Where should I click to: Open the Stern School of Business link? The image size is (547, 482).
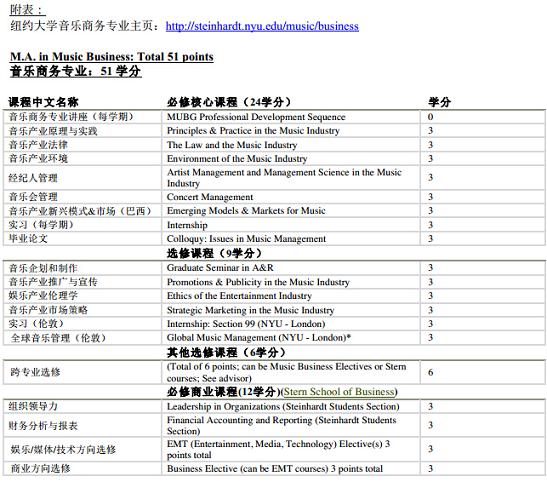pyautogui.click(x=339, y=392)
